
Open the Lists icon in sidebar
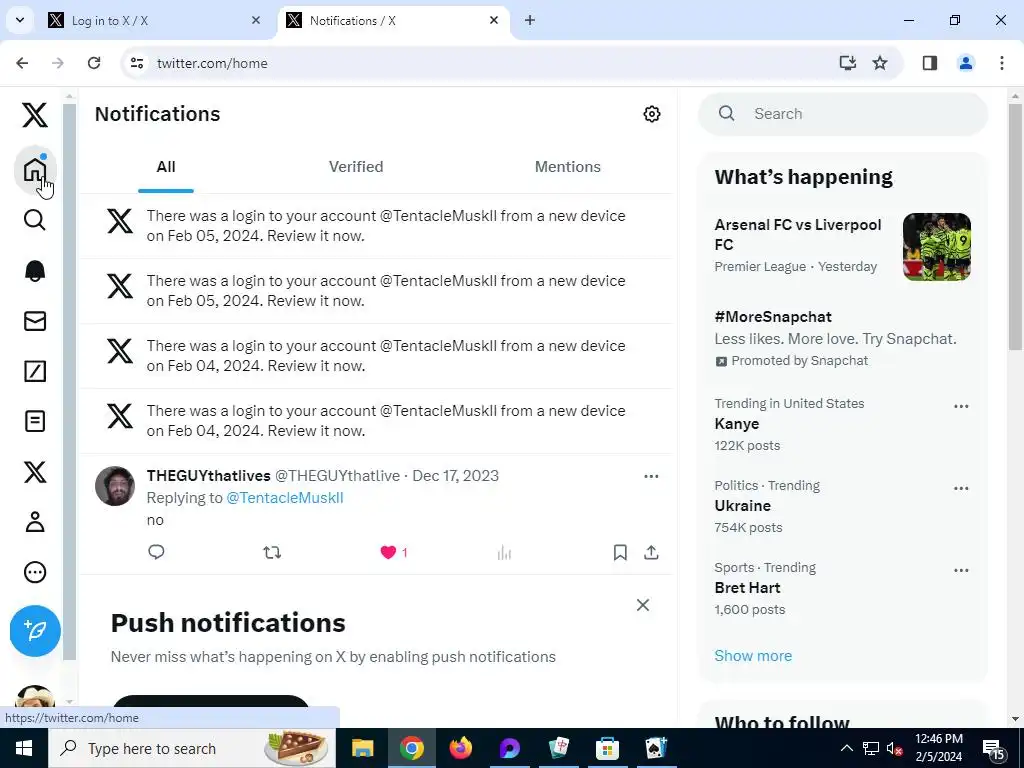[x=35, y=421]
